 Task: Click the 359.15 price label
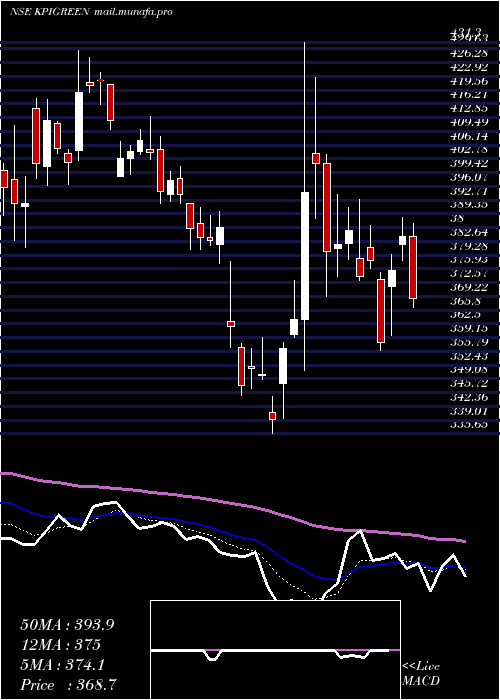point(469,328)
